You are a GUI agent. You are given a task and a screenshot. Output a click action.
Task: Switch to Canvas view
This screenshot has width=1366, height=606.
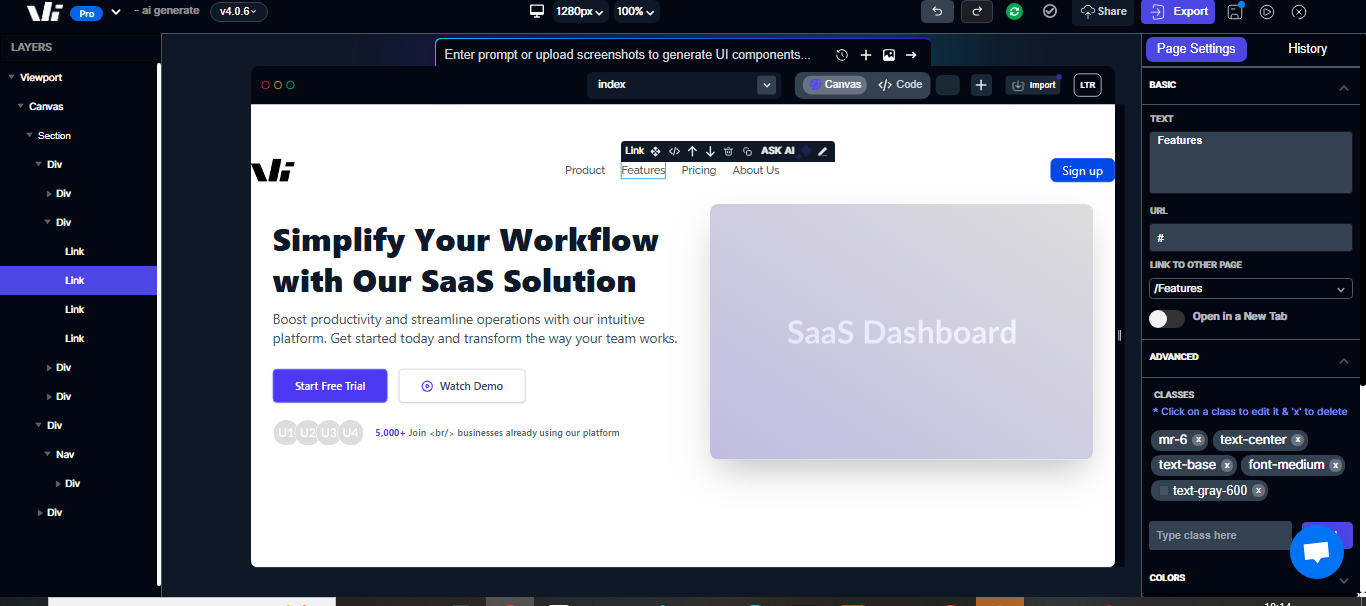pos(835,85)
